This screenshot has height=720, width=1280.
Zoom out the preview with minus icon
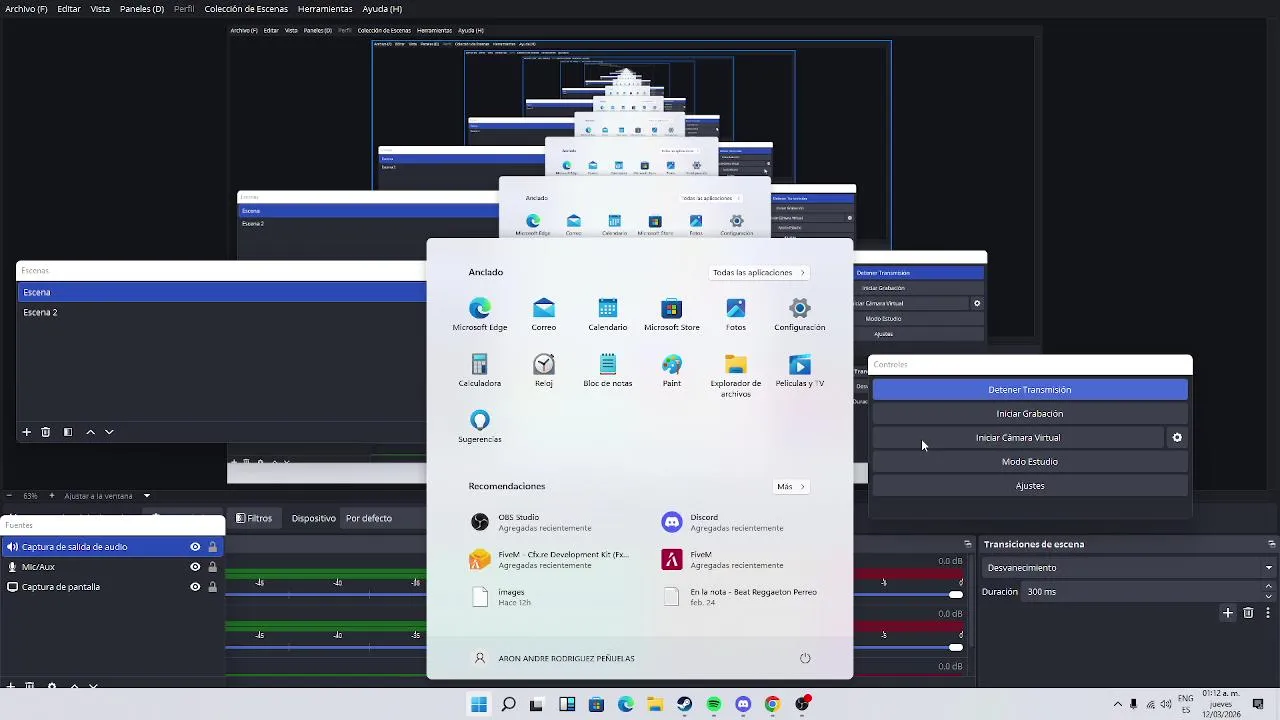(x=9, y=496)
